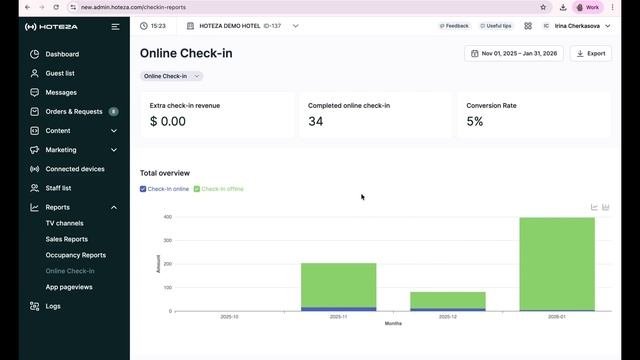Click the Hoteza logo
The width and height of the screenshot is (640, 360).
coord(51,27)
